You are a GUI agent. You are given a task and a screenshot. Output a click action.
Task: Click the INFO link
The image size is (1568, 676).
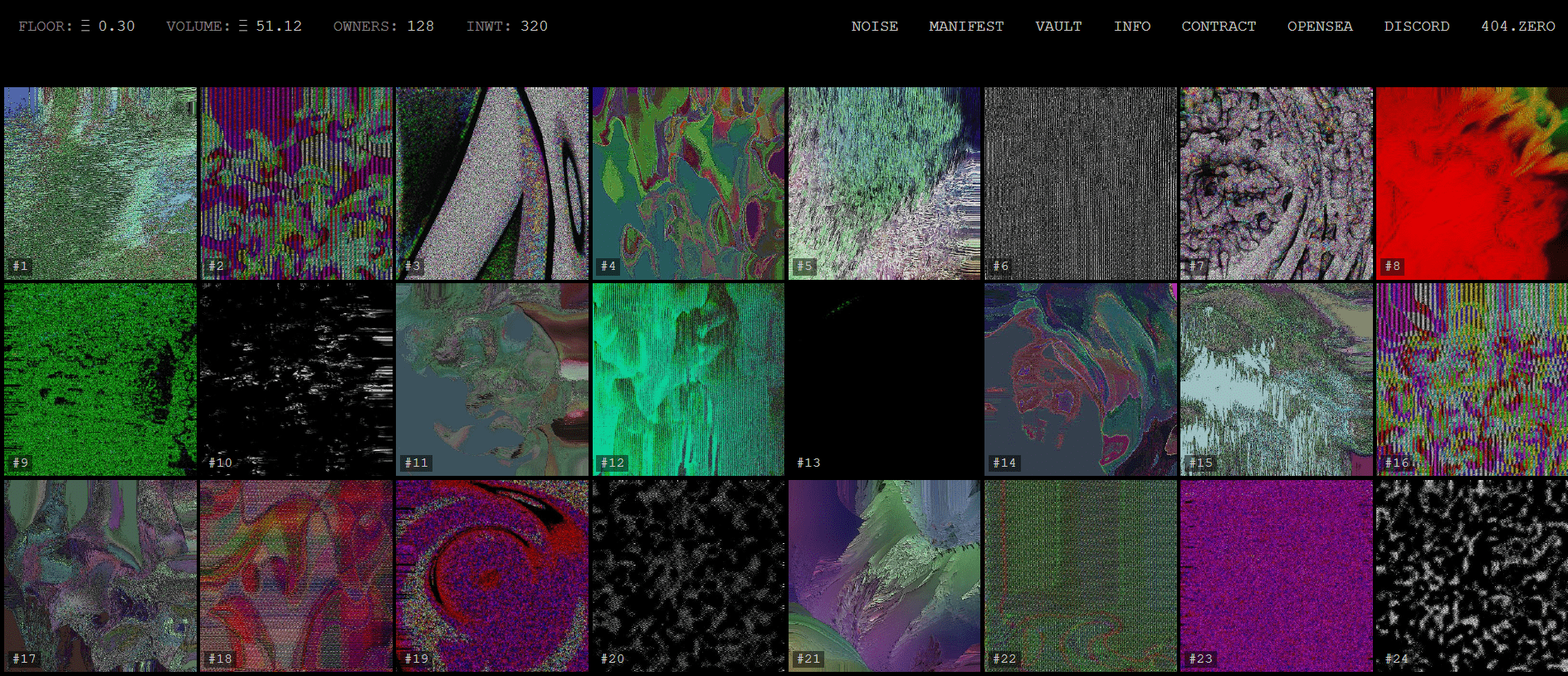pyautogui.click(x=1131, y=27)
